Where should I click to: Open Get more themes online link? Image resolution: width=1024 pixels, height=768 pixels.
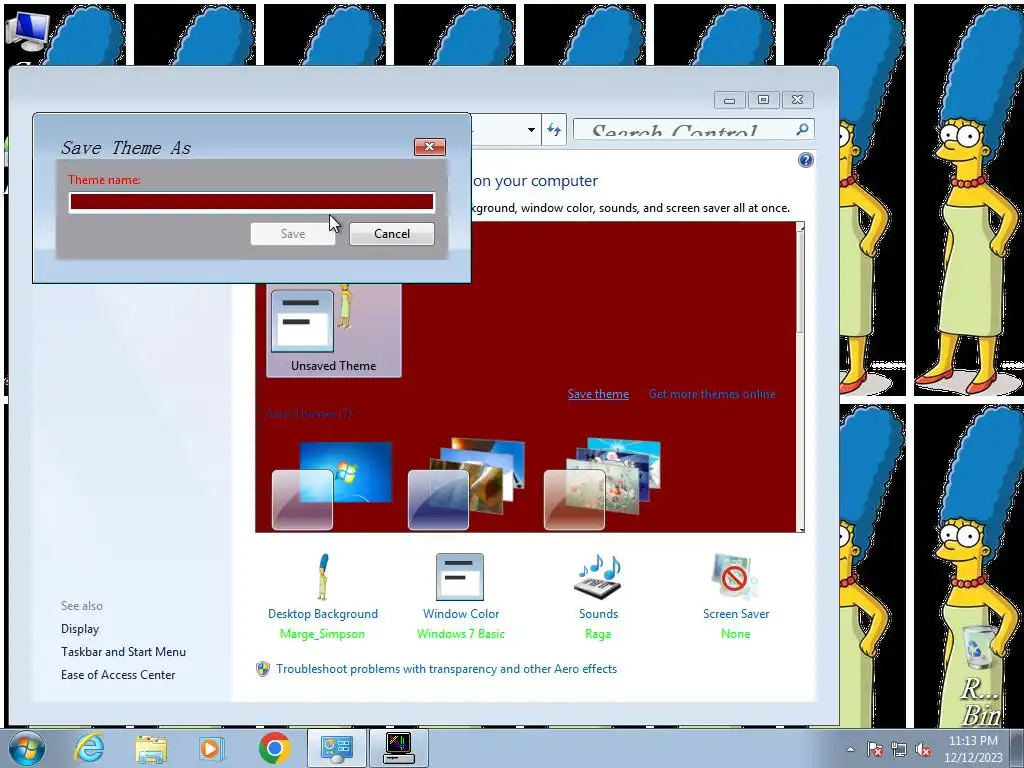(712, 394)
